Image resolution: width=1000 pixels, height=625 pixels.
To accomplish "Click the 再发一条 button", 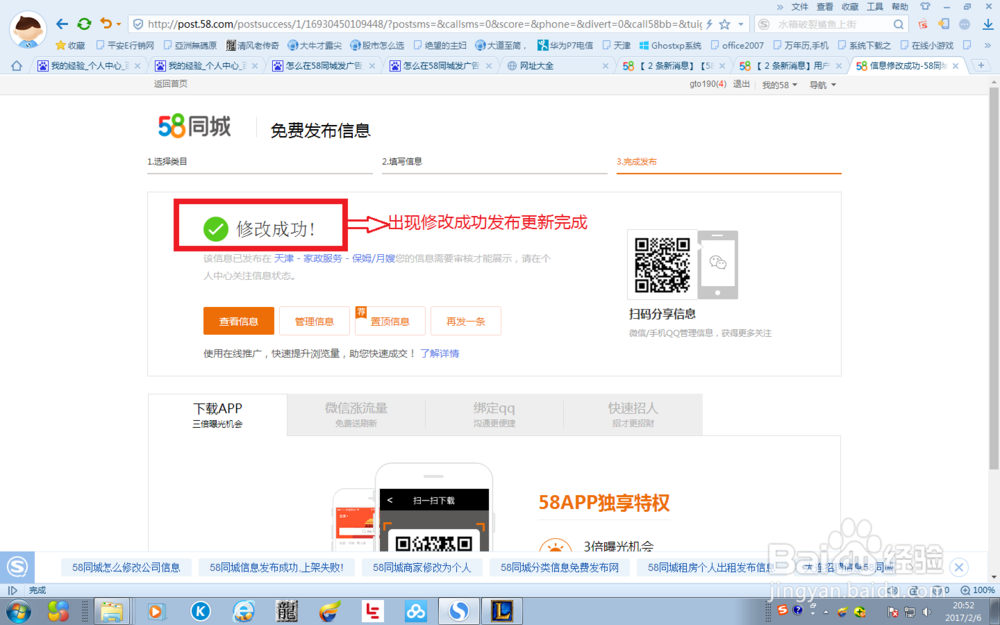I will (x=466, y=321).
